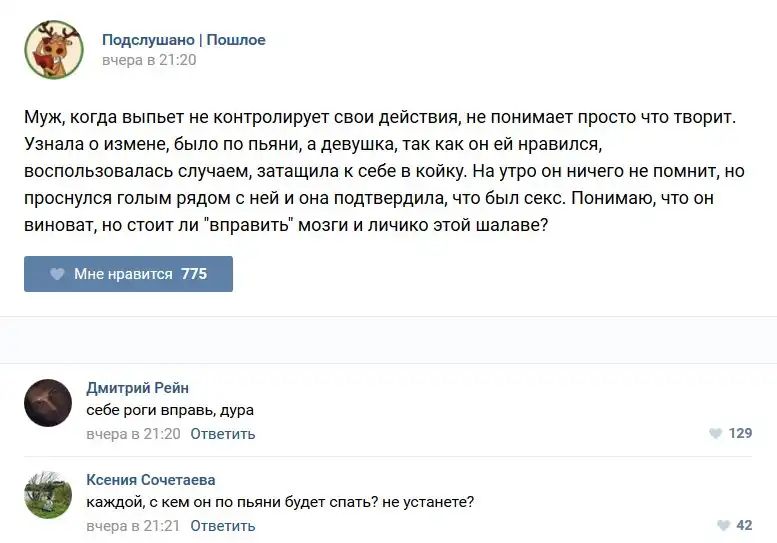The image size is (777, 543).
Task: Open Дмитрий Рейн's profile picture
Action: pos(48,403)
